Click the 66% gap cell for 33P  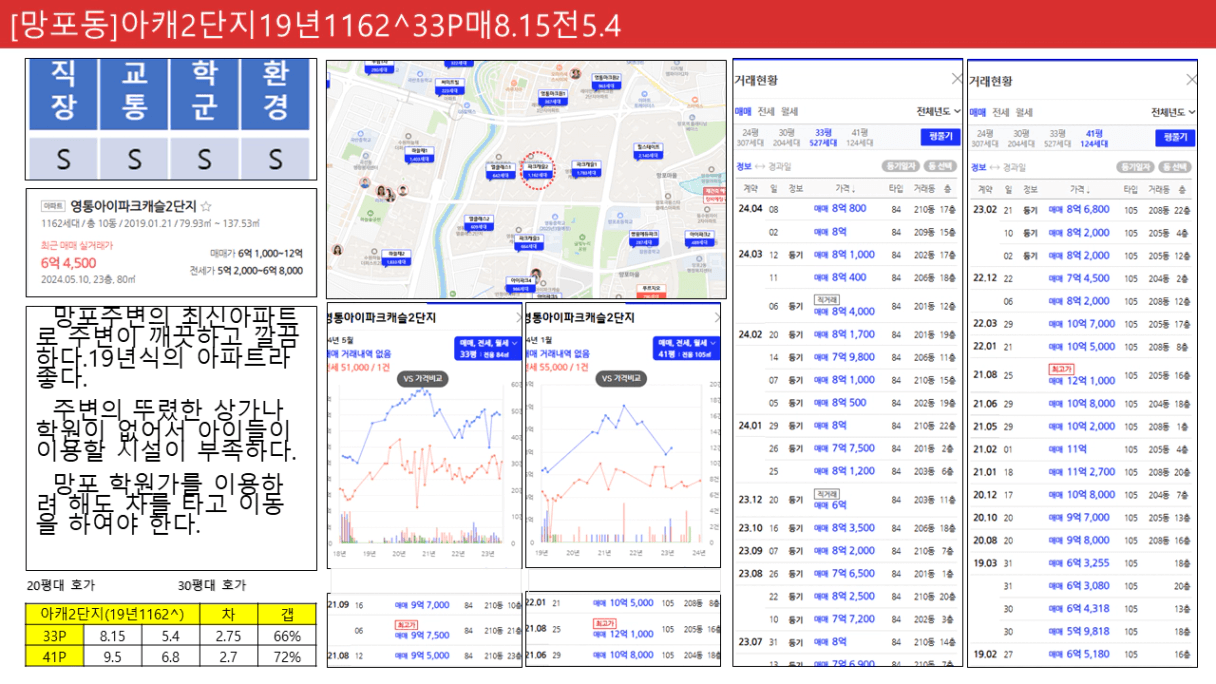point(287,636)
